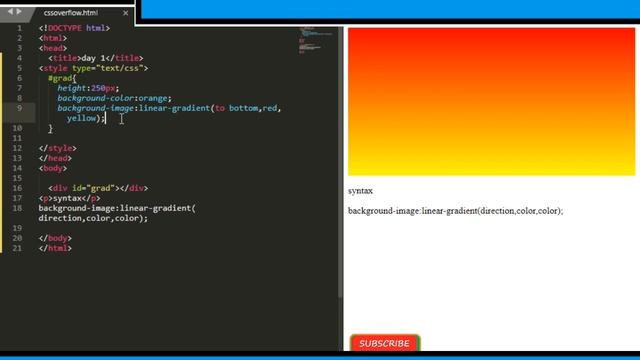Click the '<div id="grad"></div>' line

tap(98, 188)
